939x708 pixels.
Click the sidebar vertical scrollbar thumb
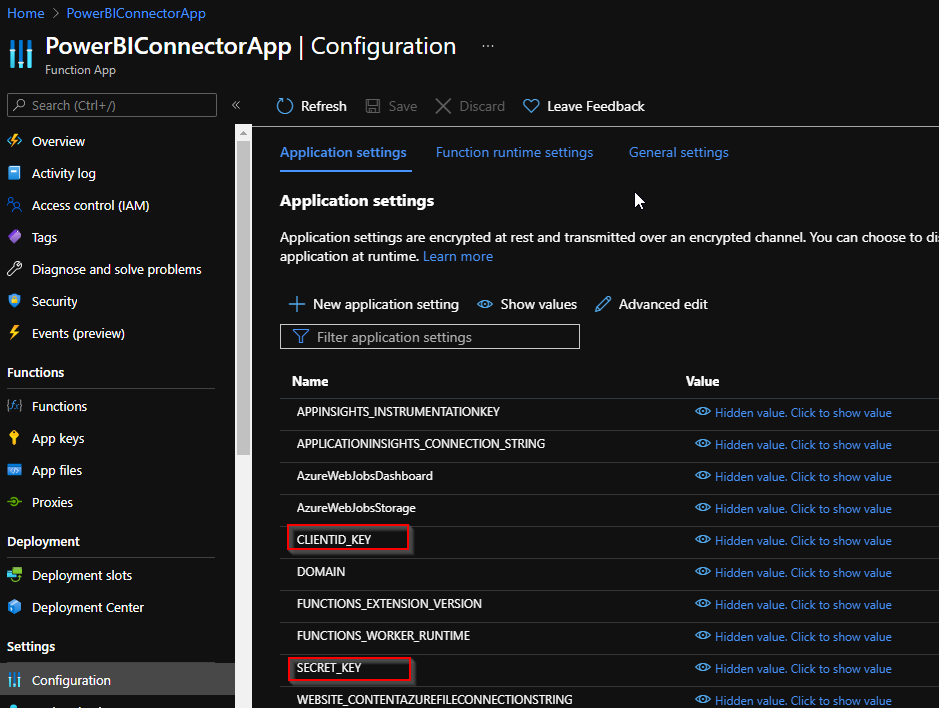243,298
